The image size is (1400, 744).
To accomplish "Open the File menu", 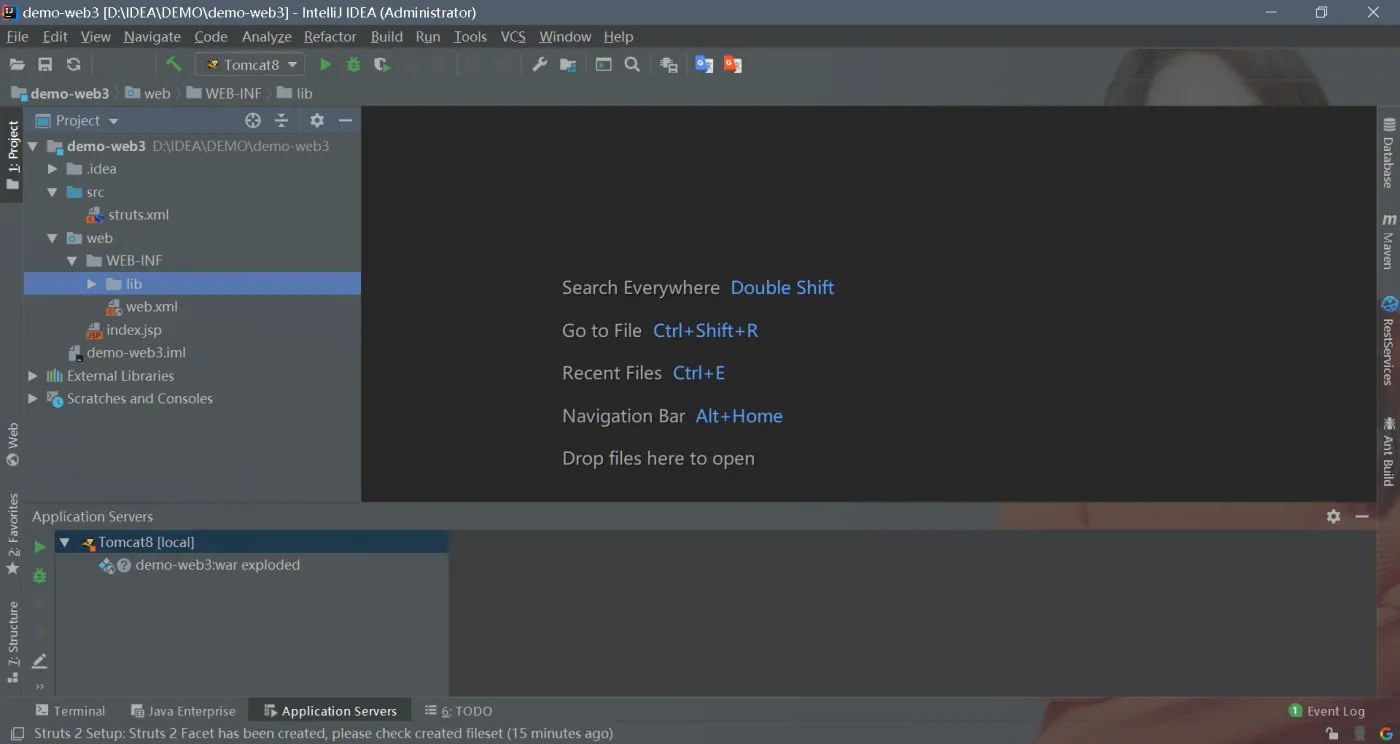I will 17,36.
